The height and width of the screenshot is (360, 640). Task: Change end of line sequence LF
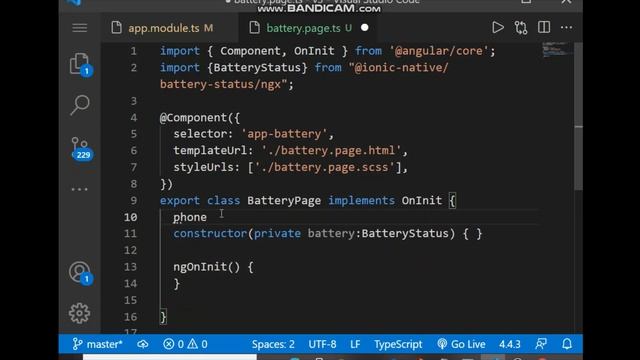[355, 344]
